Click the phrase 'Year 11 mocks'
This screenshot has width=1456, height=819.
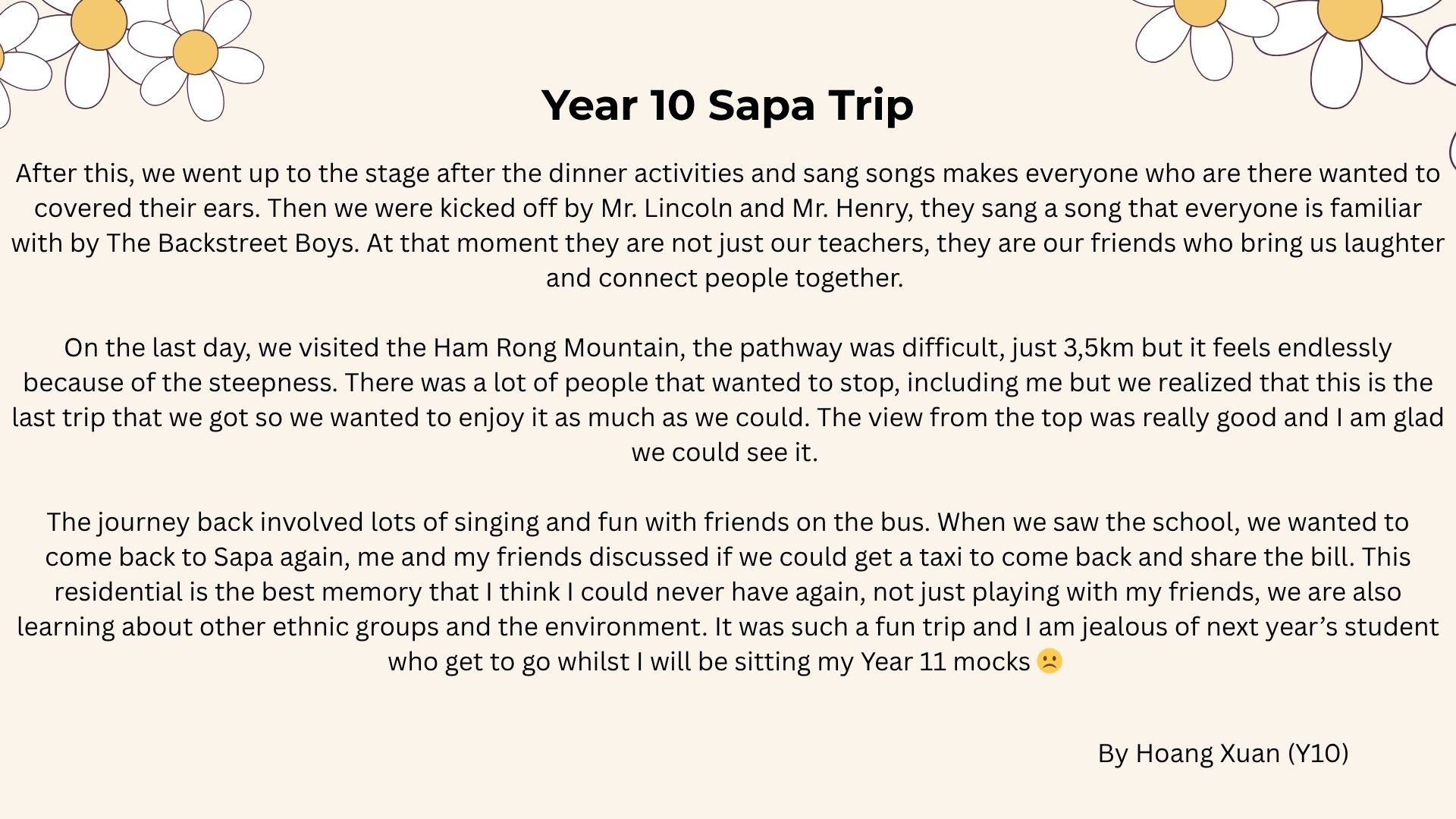[945, 662]
